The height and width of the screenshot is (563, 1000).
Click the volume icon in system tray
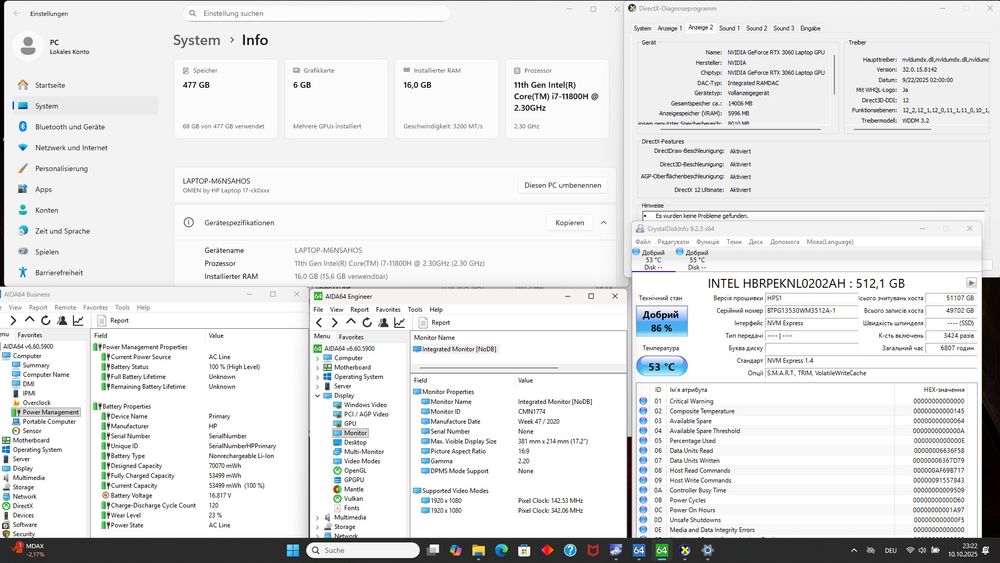point(922,550)
